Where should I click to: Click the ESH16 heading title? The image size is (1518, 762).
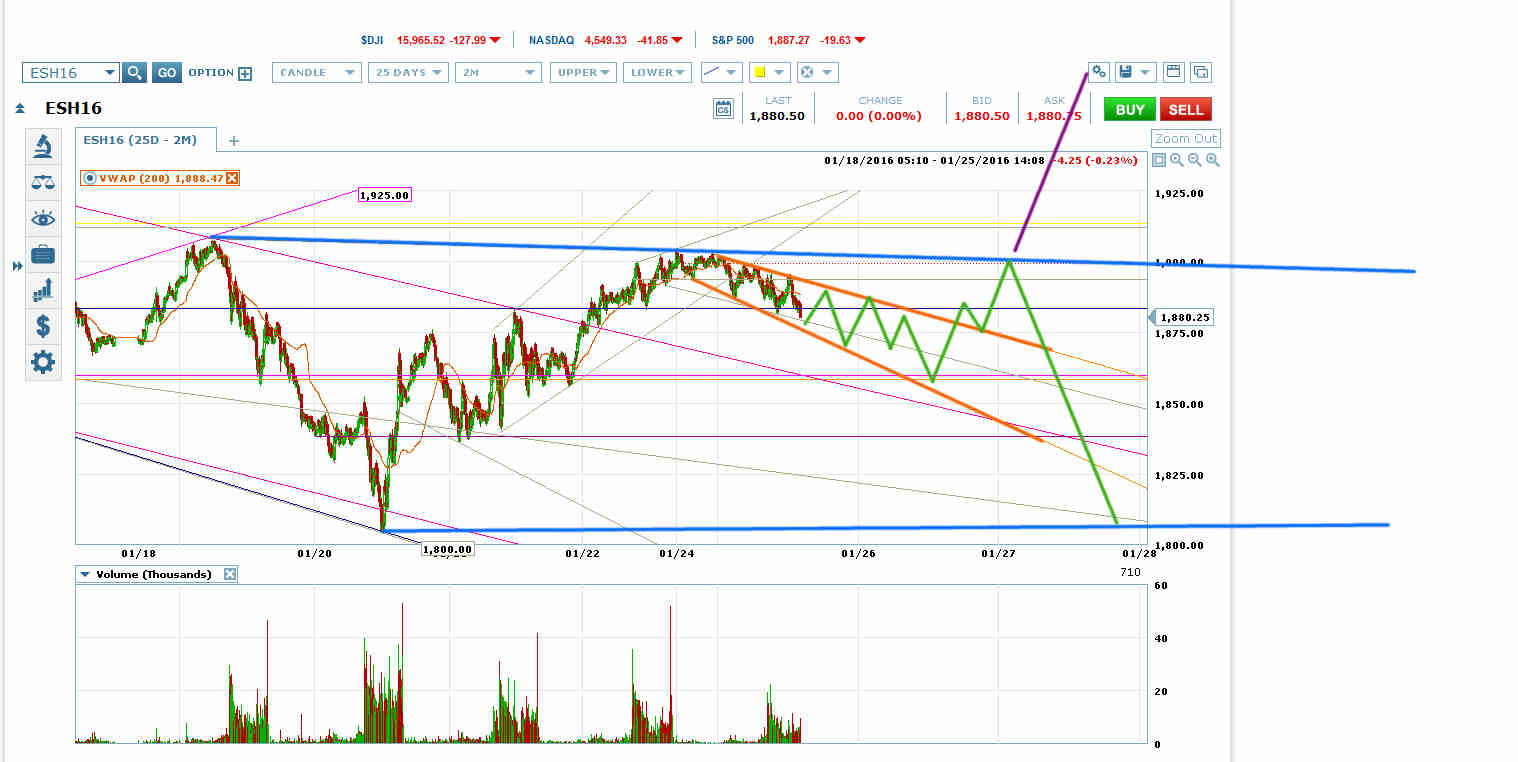(73, 109)
